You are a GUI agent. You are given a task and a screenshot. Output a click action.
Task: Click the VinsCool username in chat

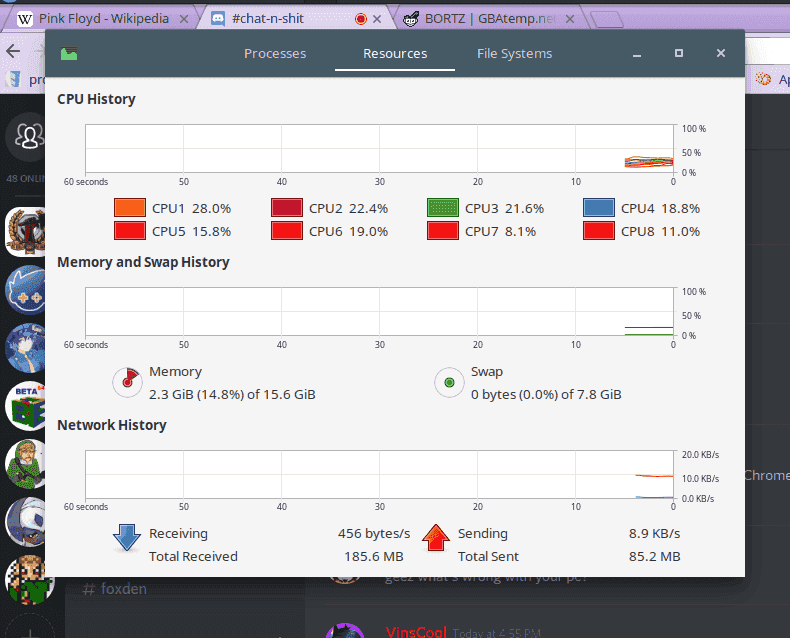[x=416, y=632]
